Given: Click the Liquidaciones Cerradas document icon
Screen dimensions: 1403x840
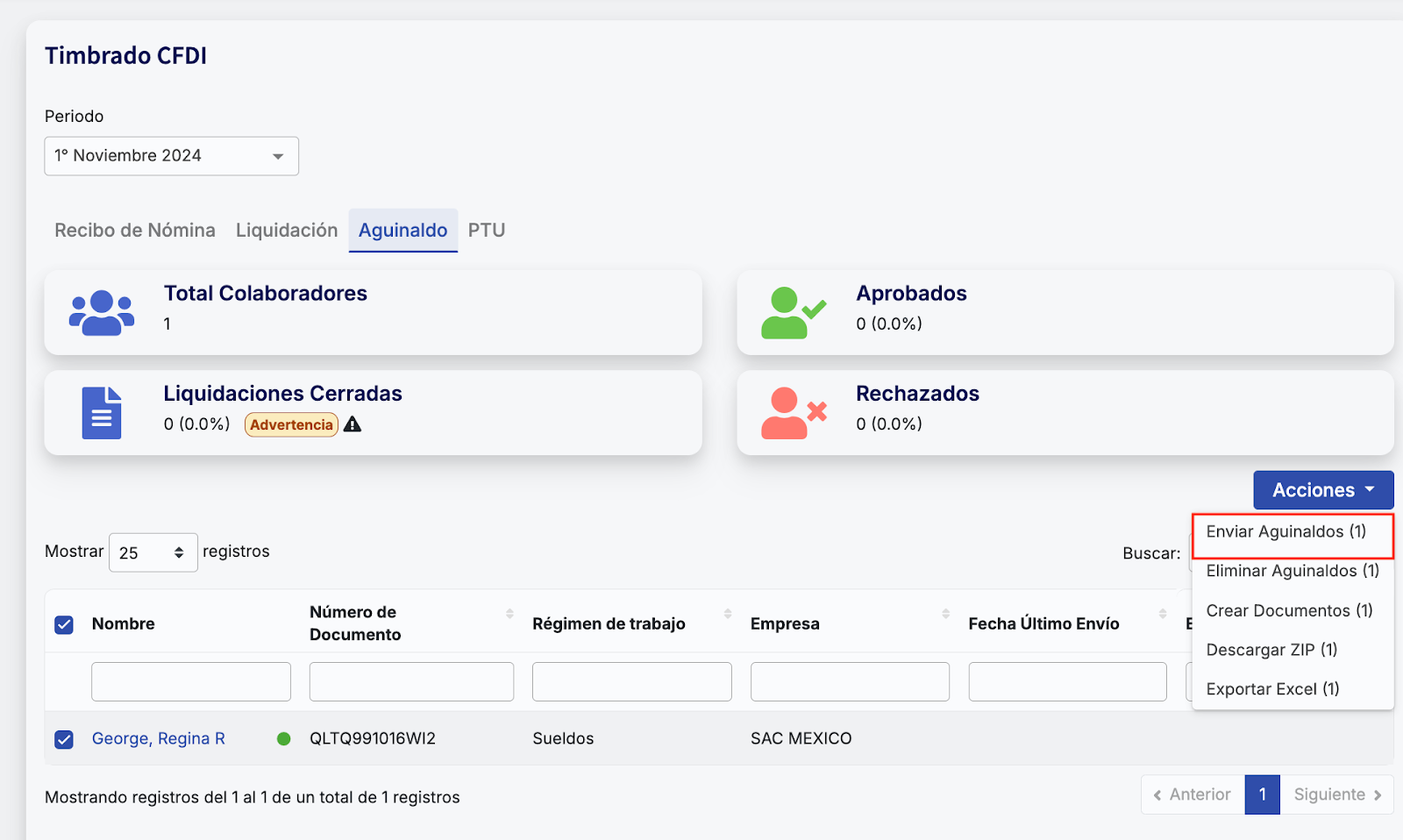Looking at the screenshot, I should [x=102, y=413].
